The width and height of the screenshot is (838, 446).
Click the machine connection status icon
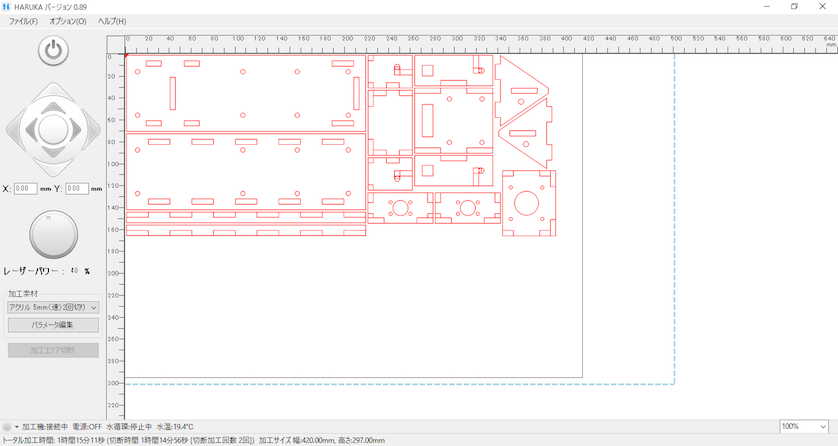pos(7,427)
